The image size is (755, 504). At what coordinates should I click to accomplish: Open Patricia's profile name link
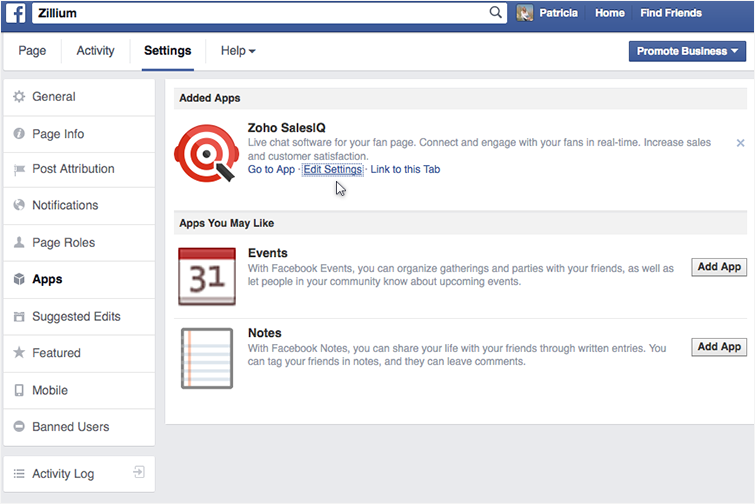(558, 13)
